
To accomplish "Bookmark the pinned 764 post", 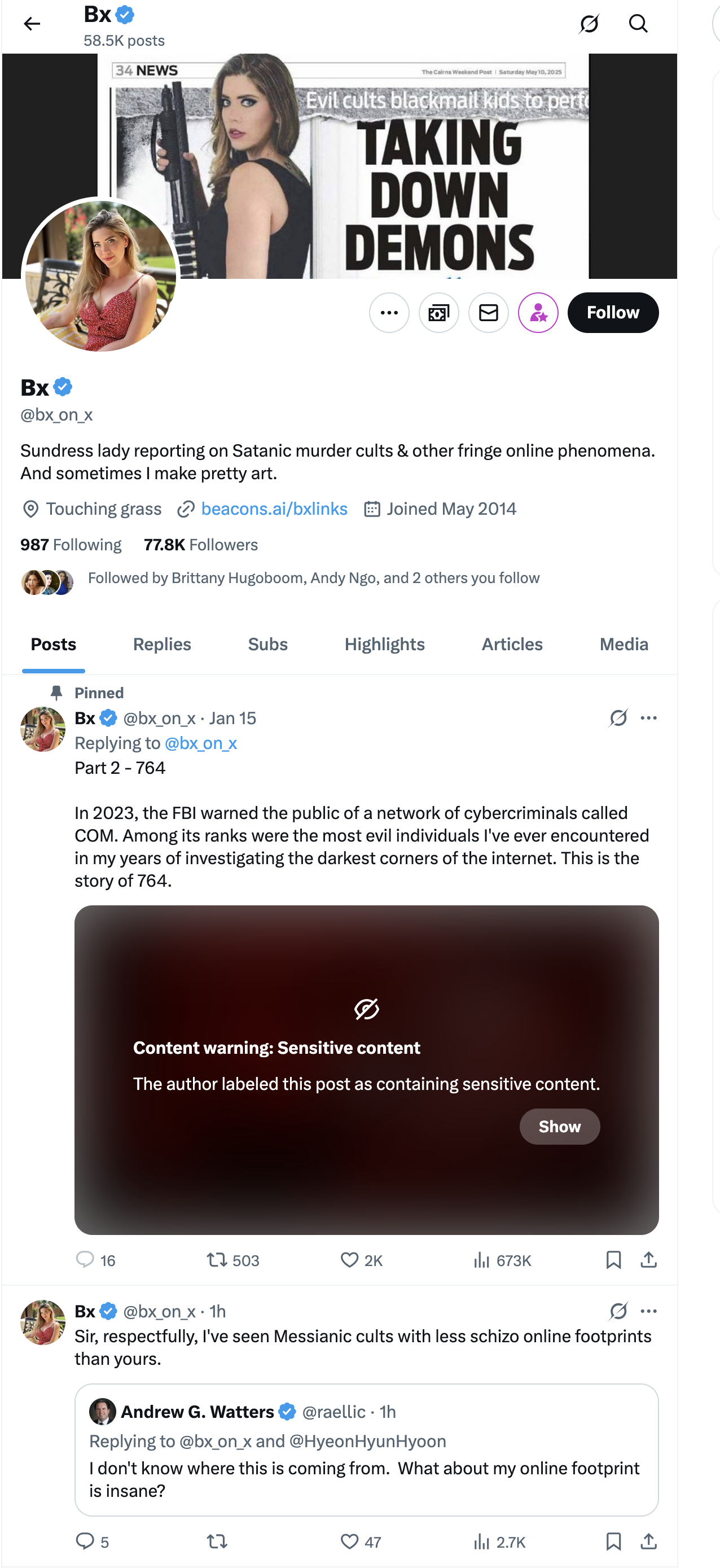I will (x=613, y=1260).
